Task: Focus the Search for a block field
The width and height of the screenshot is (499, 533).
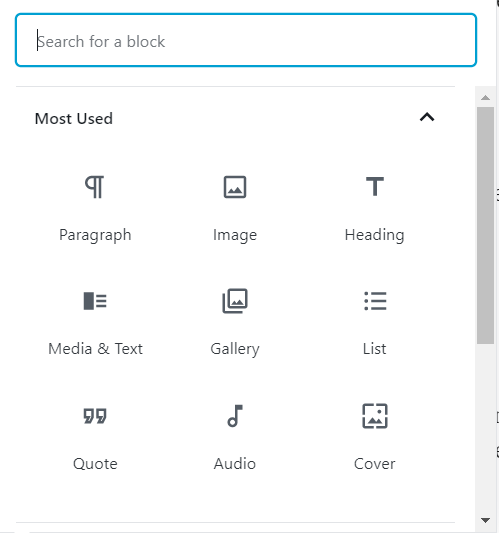Action: click(x=246, y=40)
